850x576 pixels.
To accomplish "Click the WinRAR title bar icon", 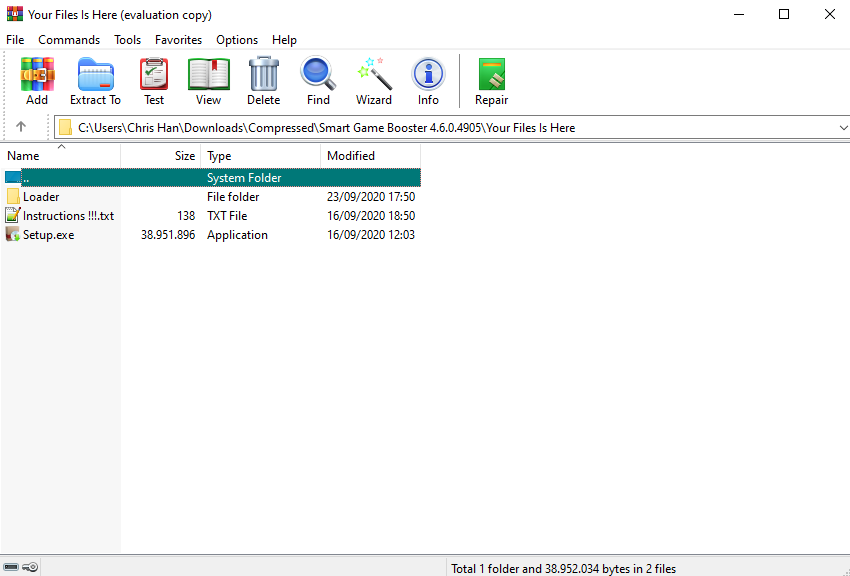I will 15,14.
